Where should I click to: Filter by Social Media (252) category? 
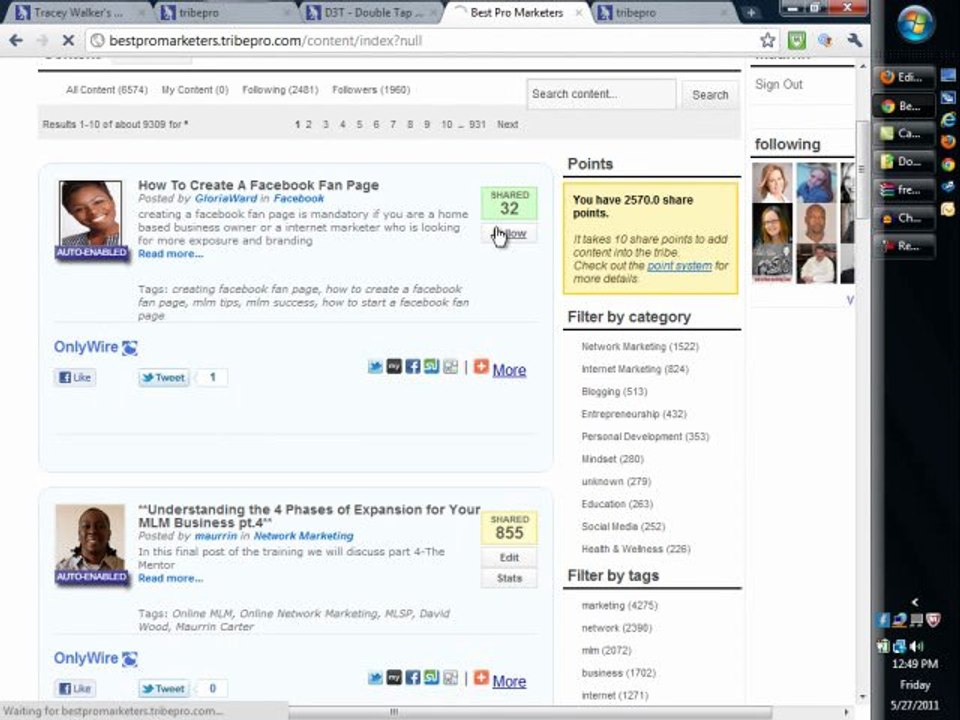click(x=623, y=527)
